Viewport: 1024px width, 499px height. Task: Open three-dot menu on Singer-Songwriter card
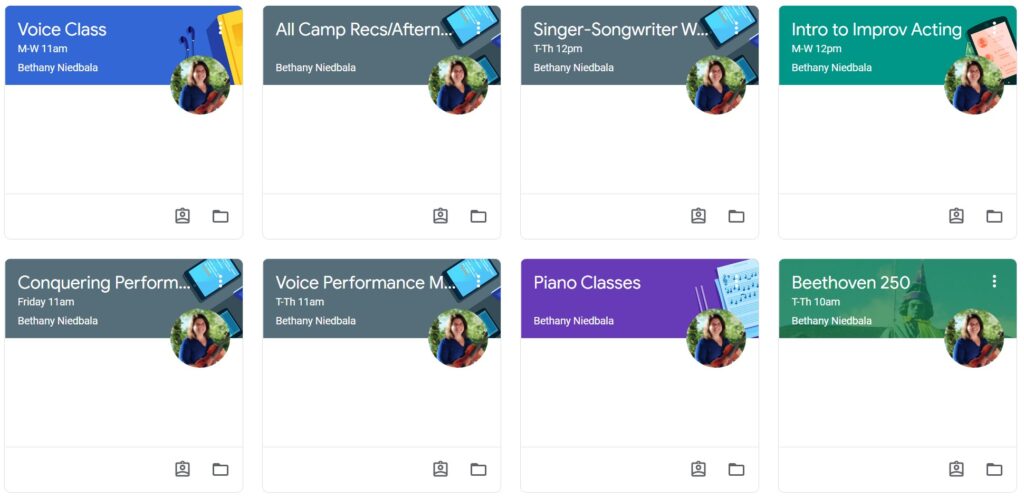(736, 28)
